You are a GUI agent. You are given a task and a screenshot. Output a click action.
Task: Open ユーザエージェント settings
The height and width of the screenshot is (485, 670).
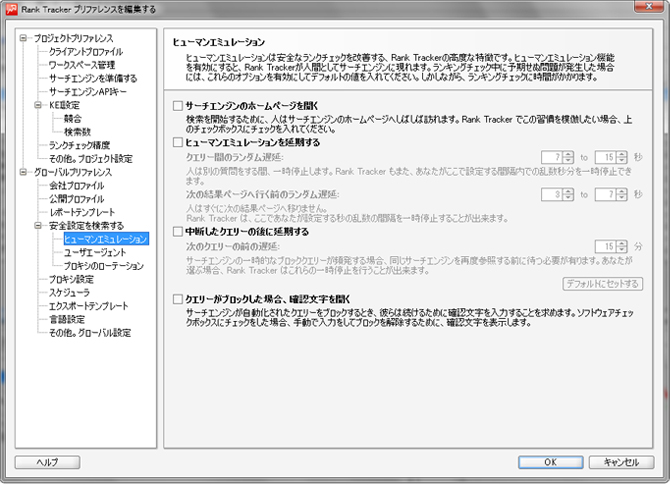pyautogui.click(x=95, y=253)
